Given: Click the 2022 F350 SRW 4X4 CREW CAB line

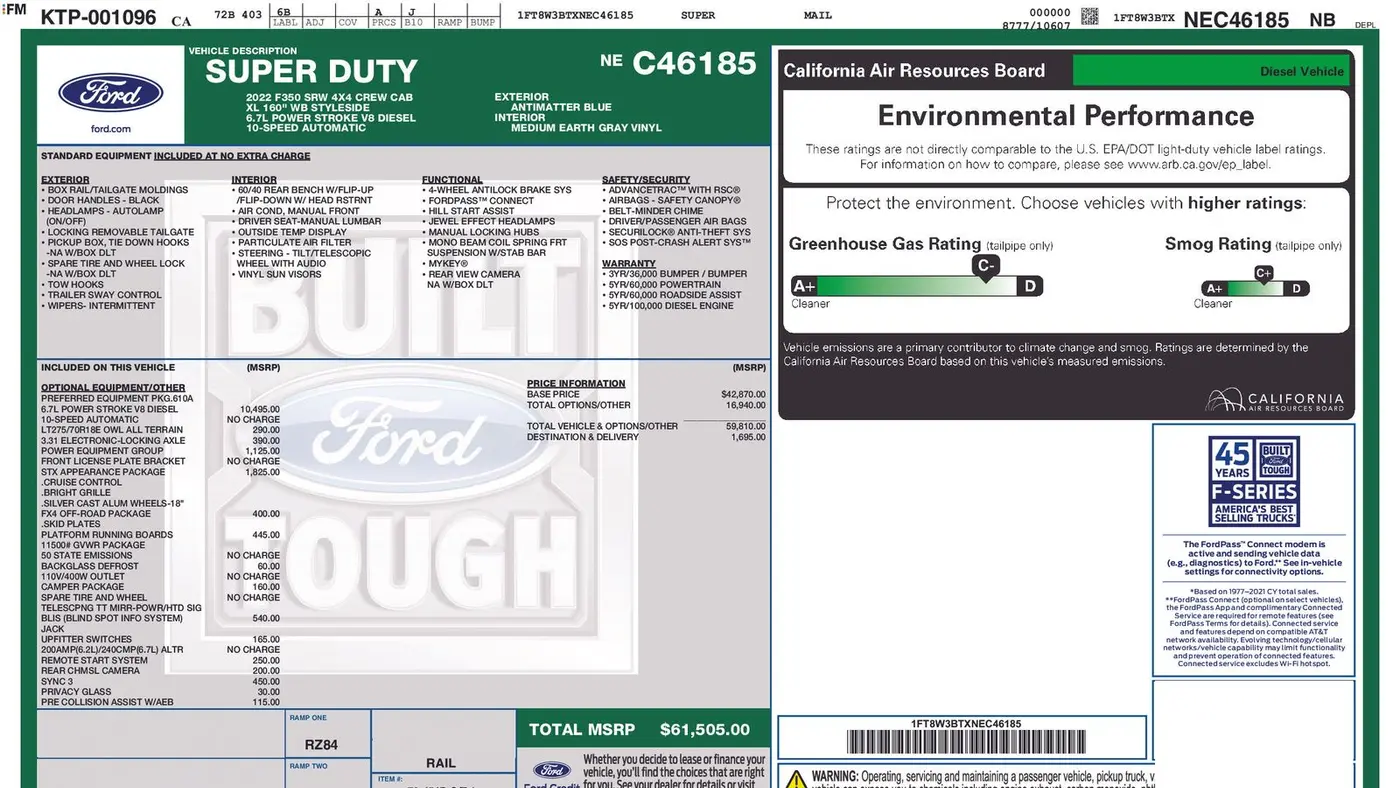Looking at the screenshot, I should point(329,98).
